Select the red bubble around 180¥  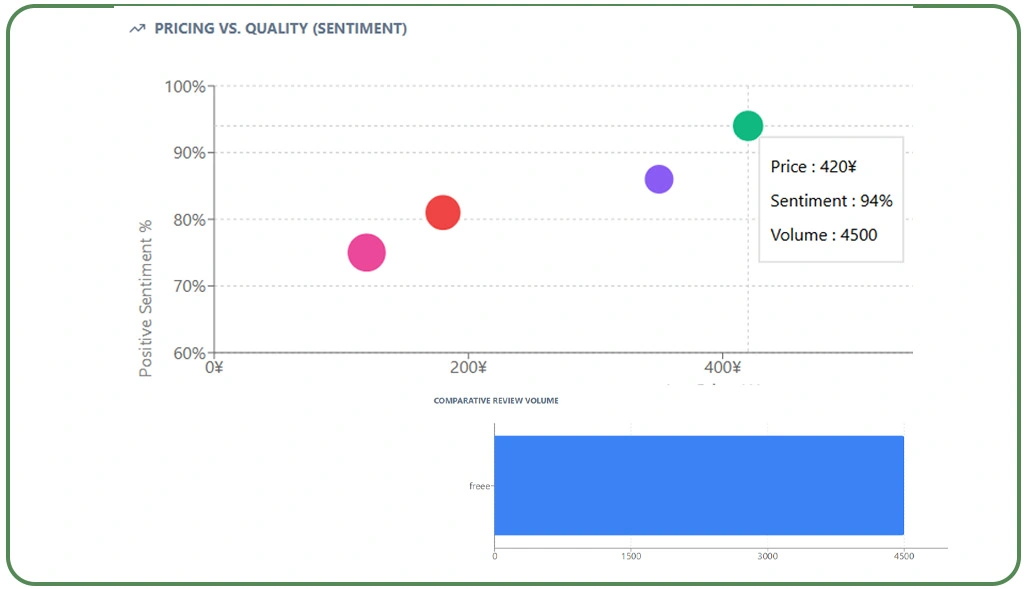(x=443, y=212)
